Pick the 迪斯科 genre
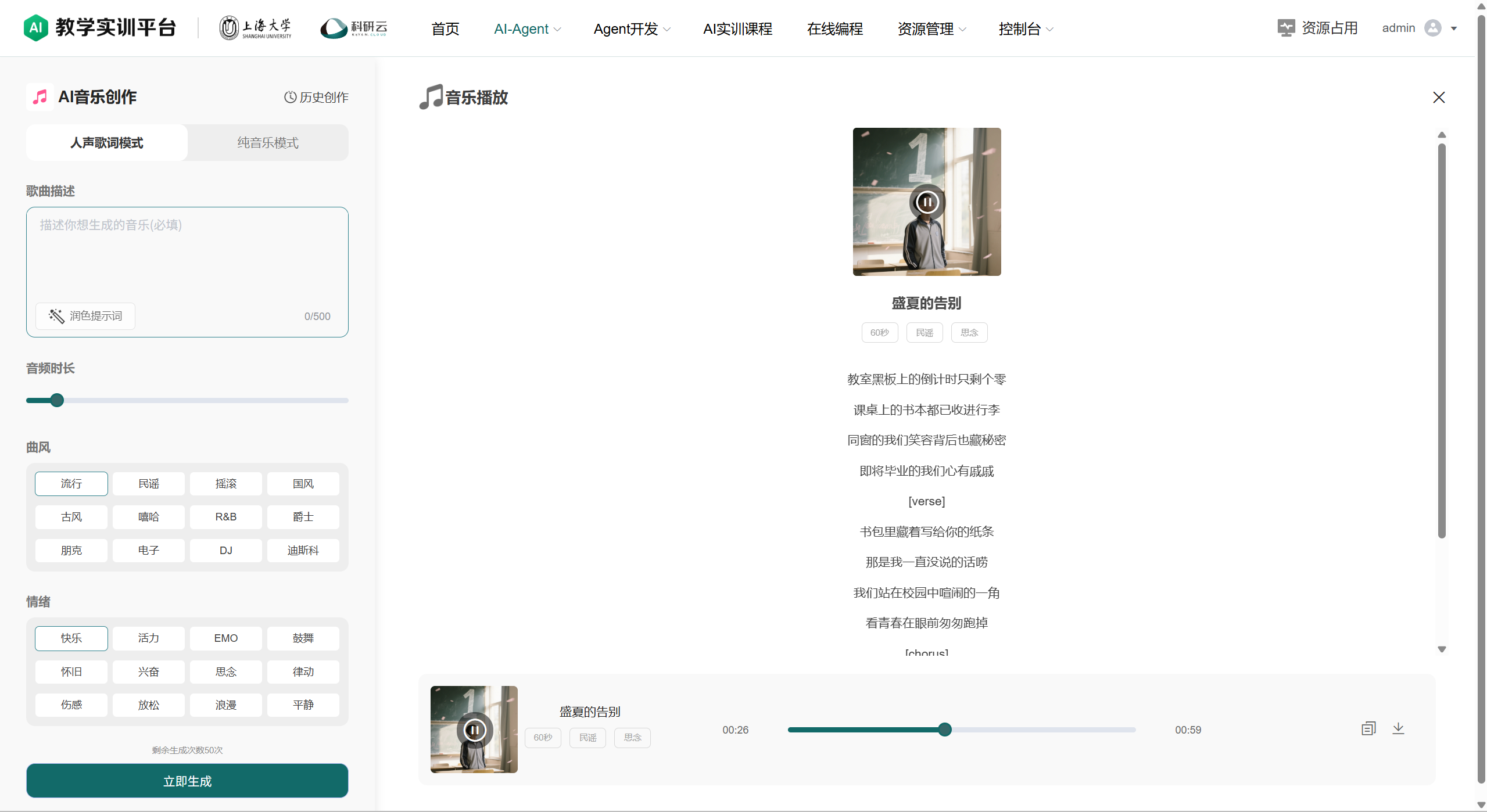 click(303, 551)
